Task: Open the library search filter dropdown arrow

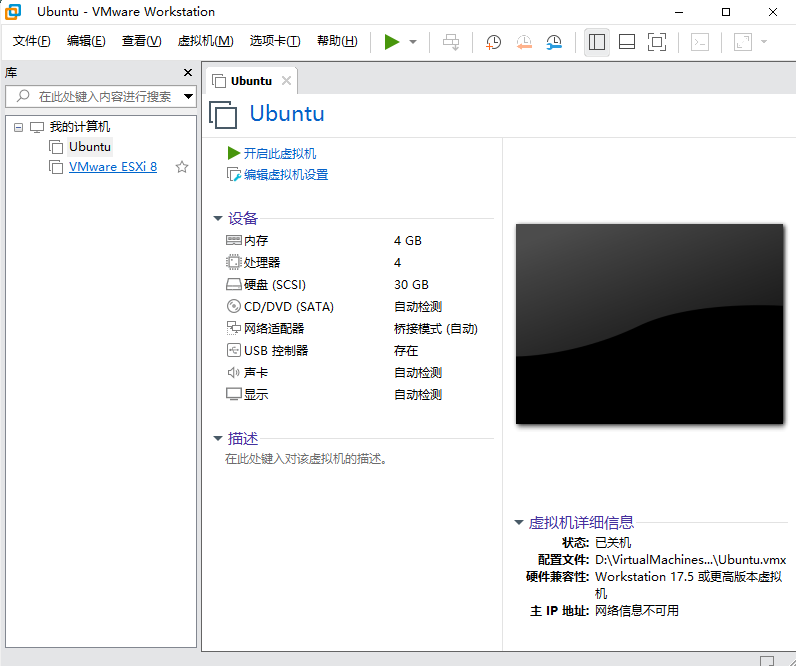Action: coord(188,96)
